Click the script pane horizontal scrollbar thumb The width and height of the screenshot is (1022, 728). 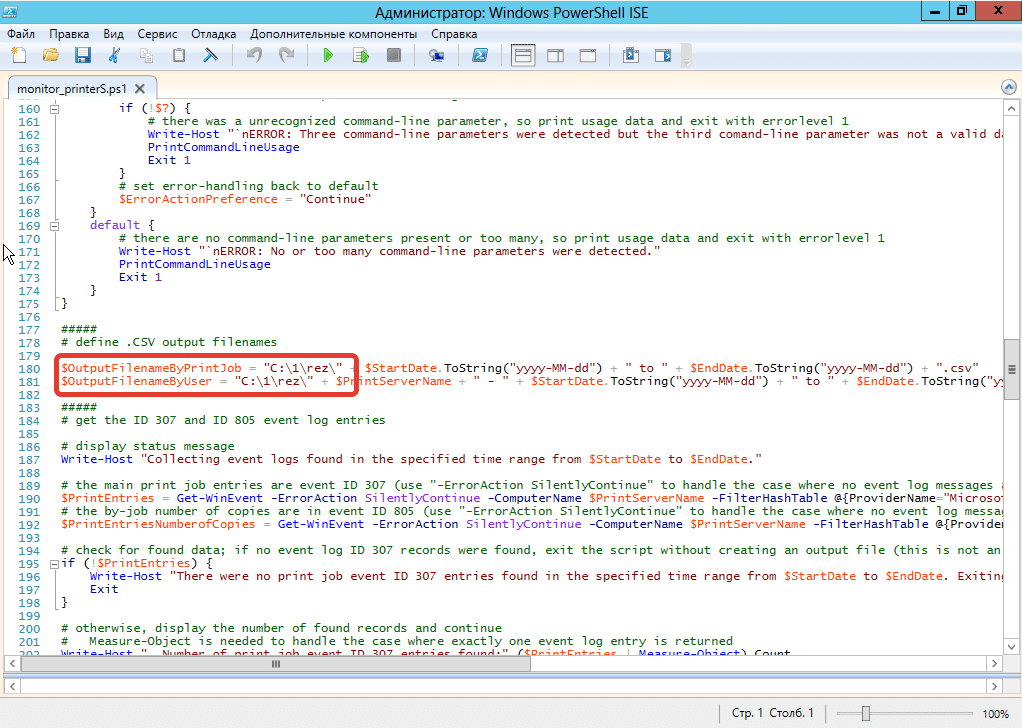276,664
